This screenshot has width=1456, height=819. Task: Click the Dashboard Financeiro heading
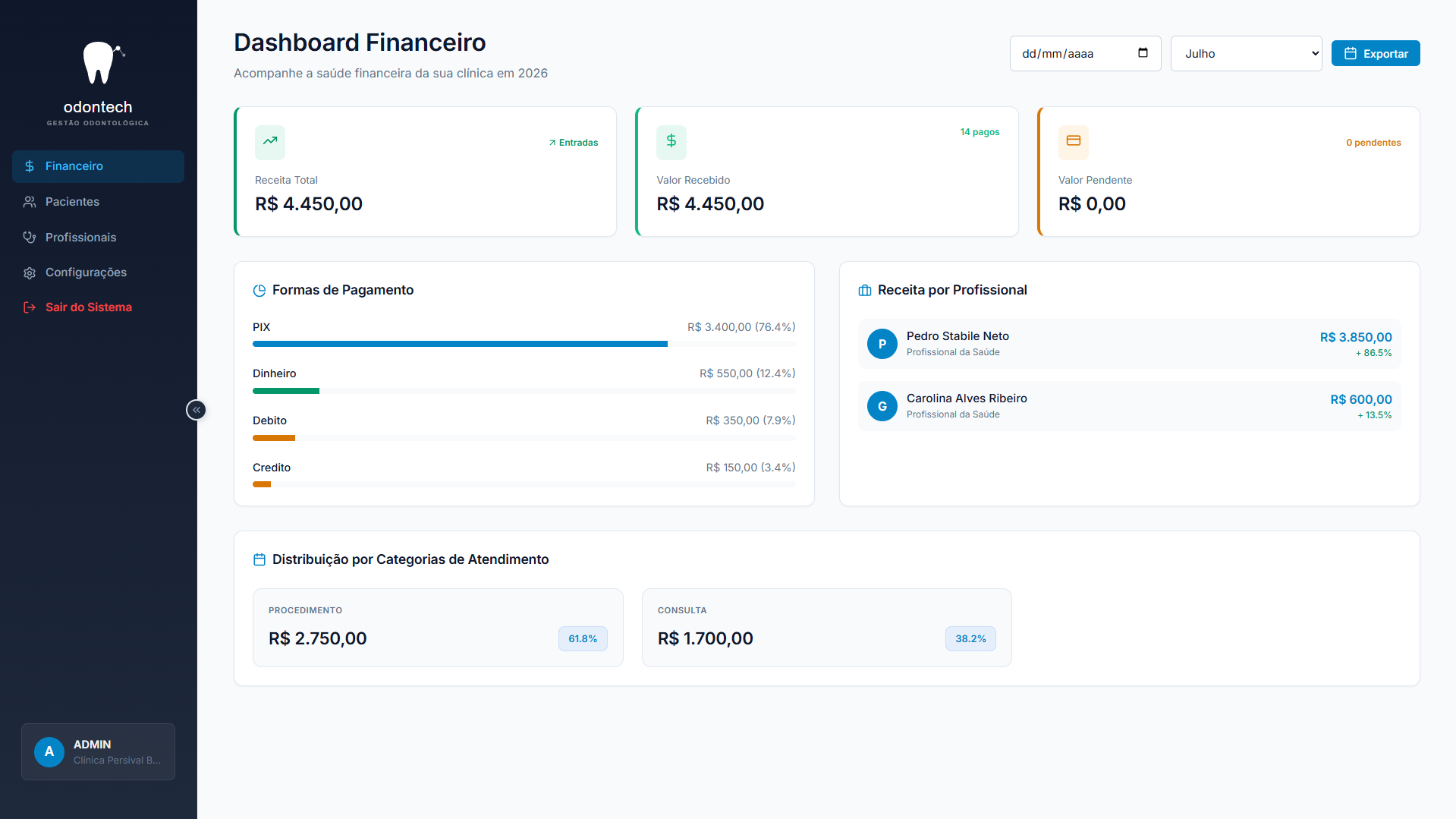[360, 43]
